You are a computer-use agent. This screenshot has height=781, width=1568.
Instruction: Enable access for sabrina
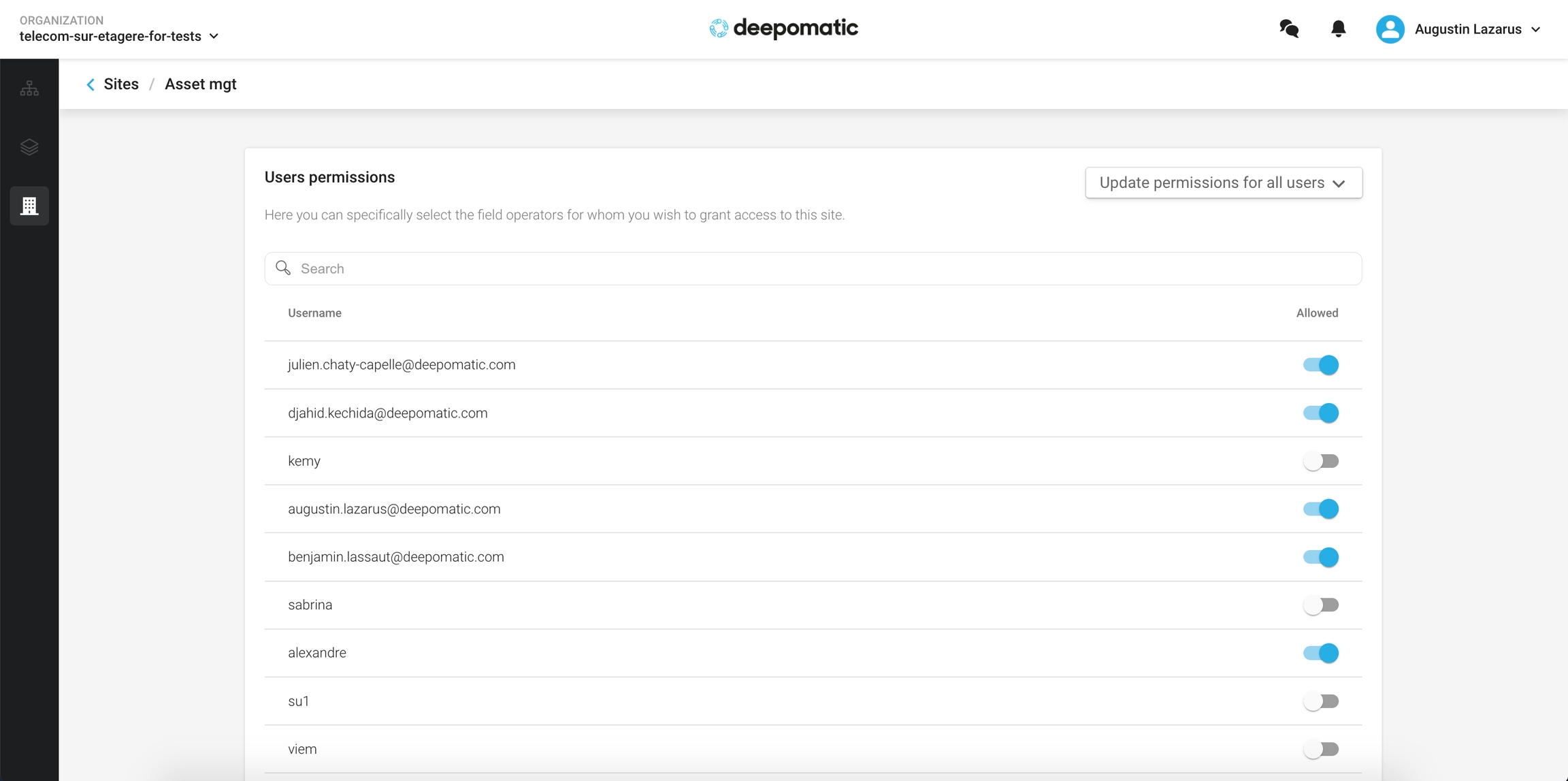pyautogui.click(x=1320, y=605)
